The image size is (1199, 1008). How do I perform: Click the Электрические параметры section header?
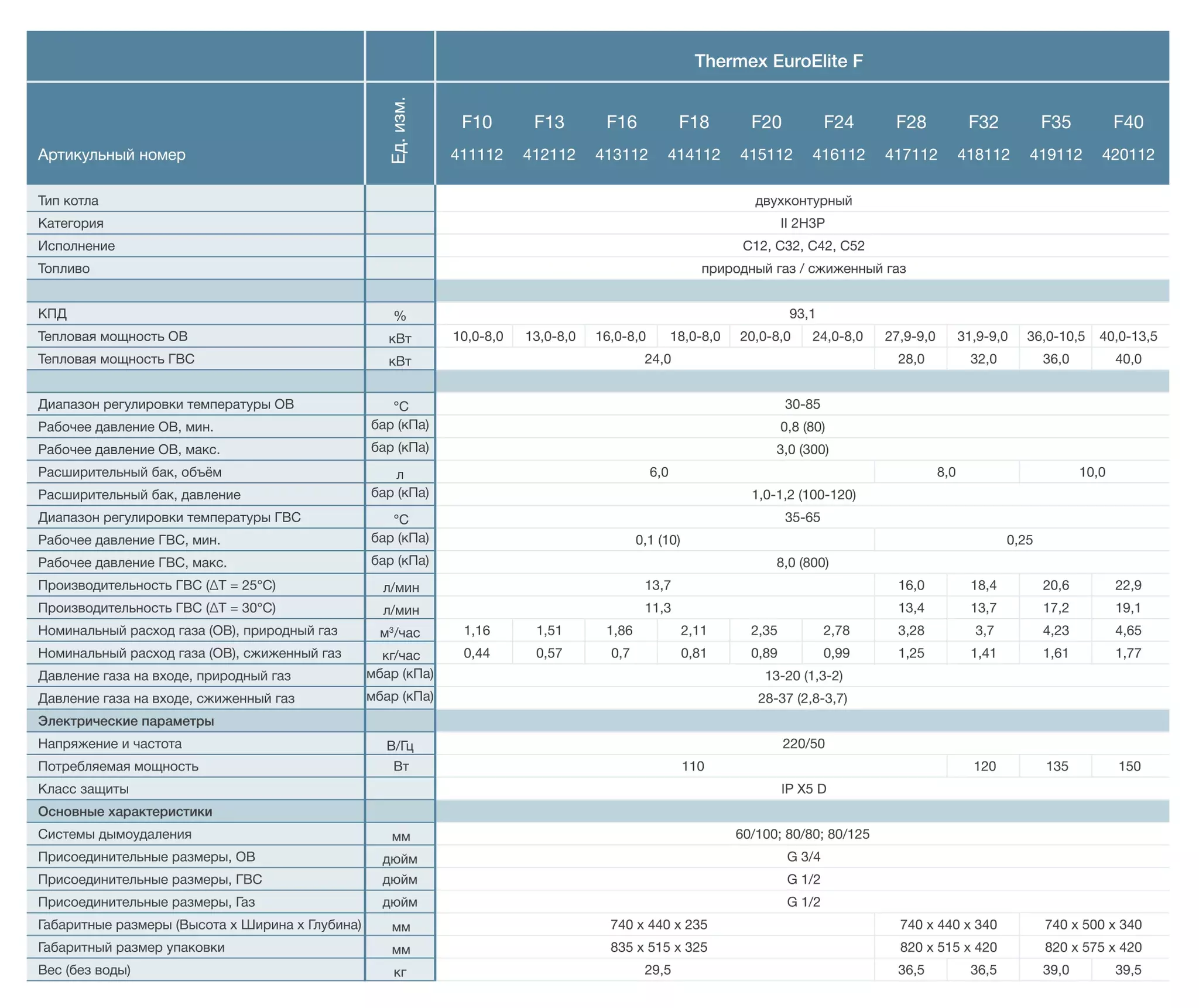coord(126,721)
